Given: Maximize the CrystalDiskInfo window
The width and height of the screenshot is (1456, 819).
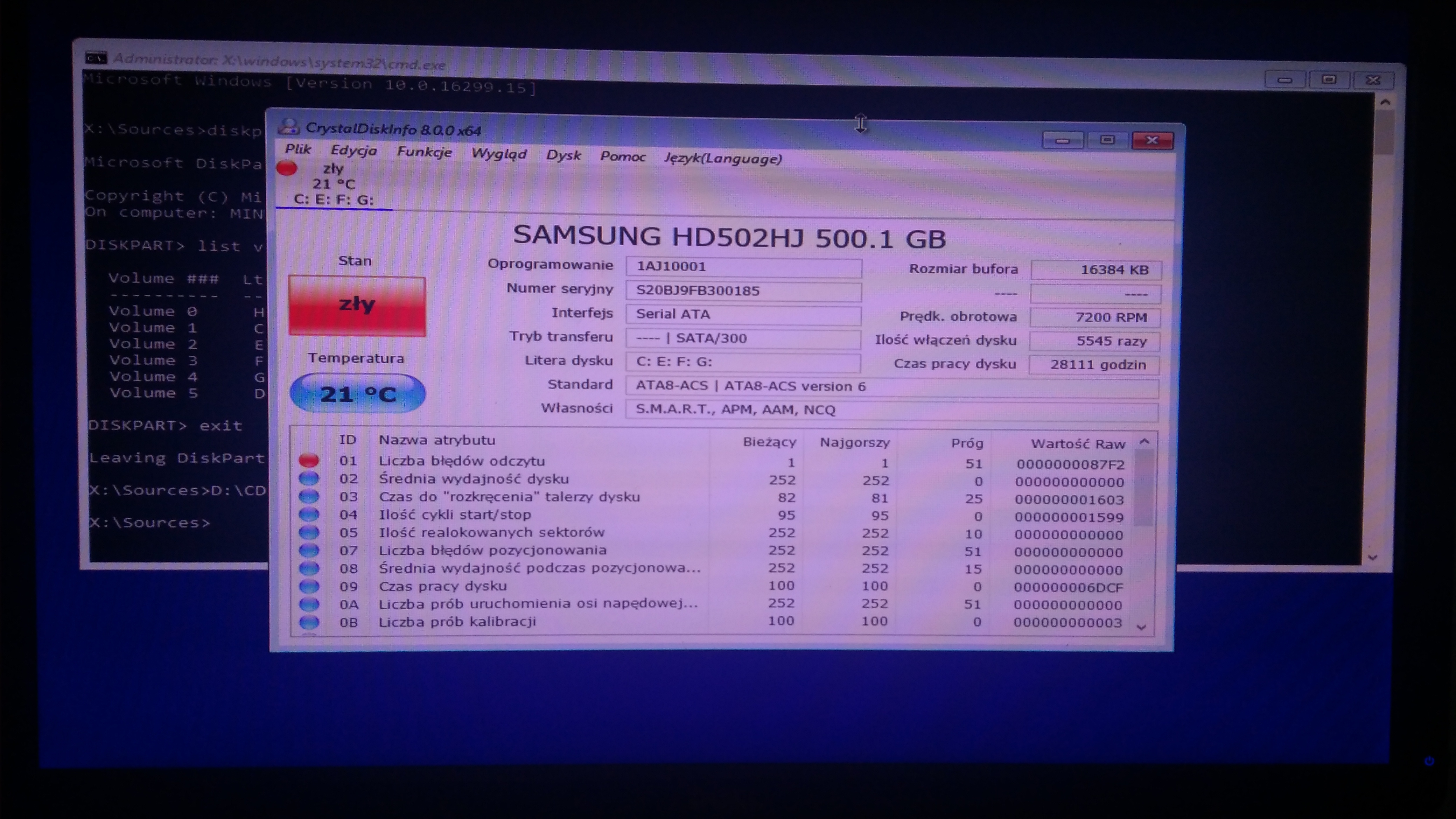Looking at the screenshot, I should pyautogui.click(x=1107, y=140).
